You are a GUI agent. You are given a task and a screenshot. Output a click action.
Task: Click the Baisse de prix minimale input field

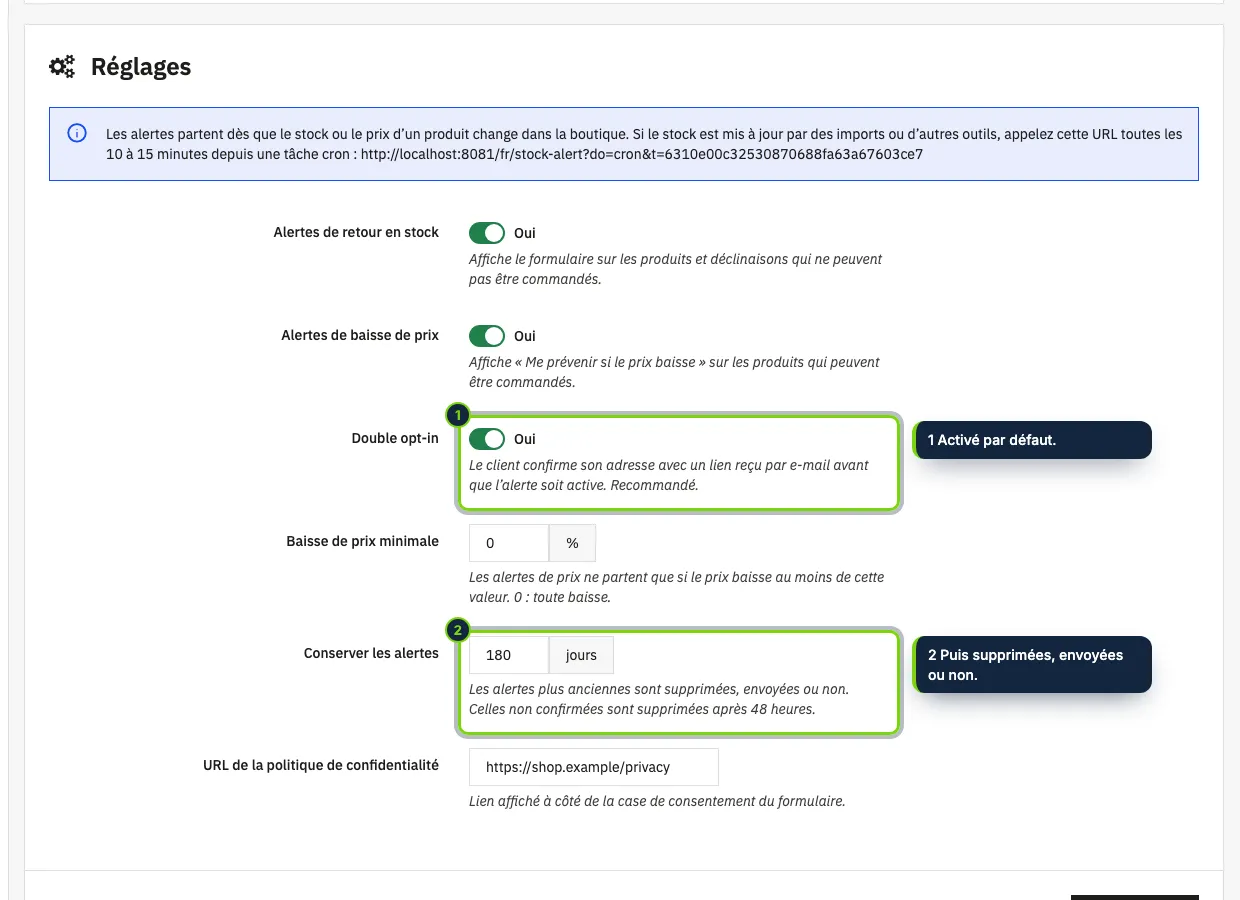pos(509,543)
